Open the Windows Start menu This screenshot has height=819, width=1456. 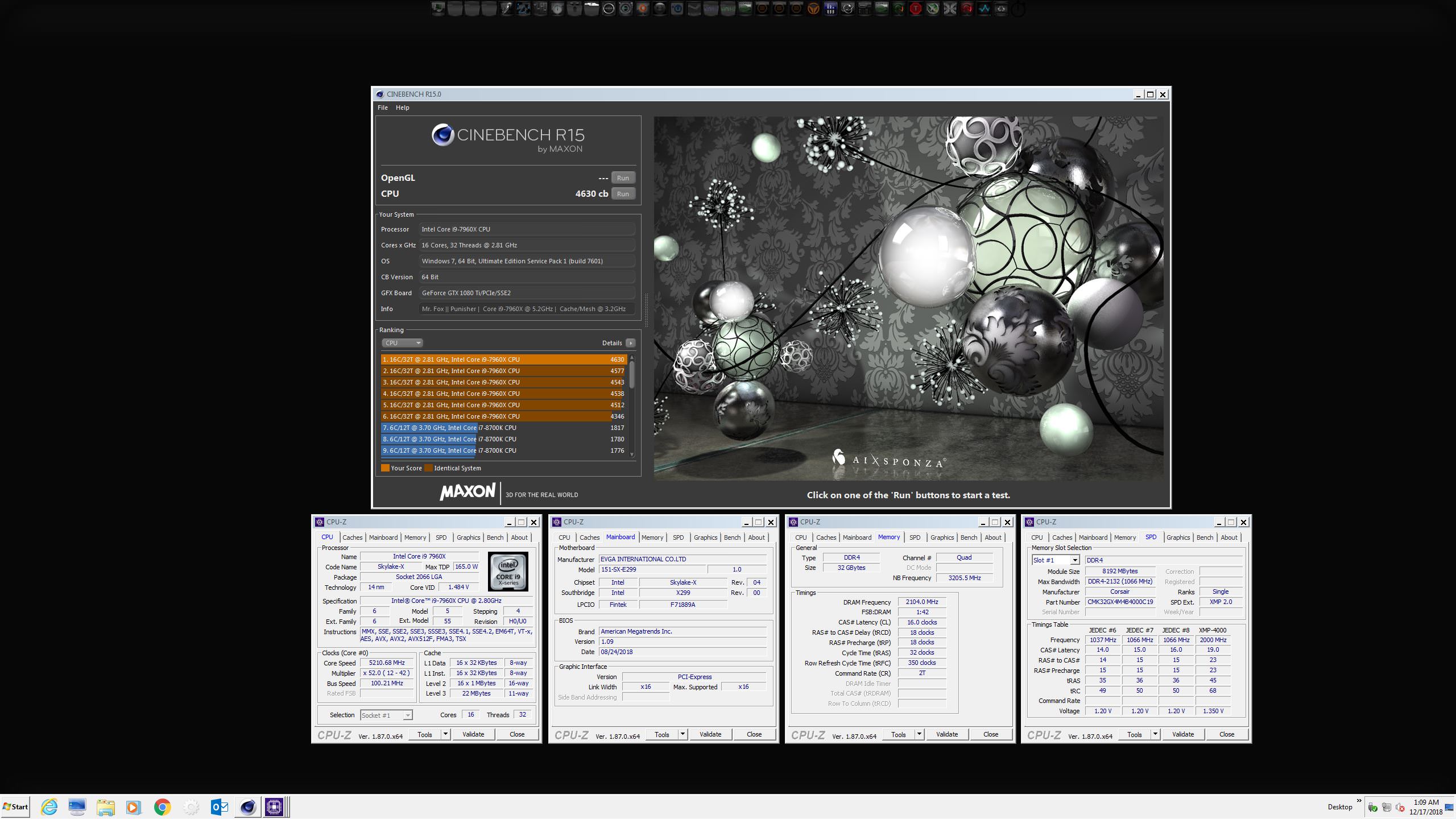pyautogui.click(x=15, y=806)
